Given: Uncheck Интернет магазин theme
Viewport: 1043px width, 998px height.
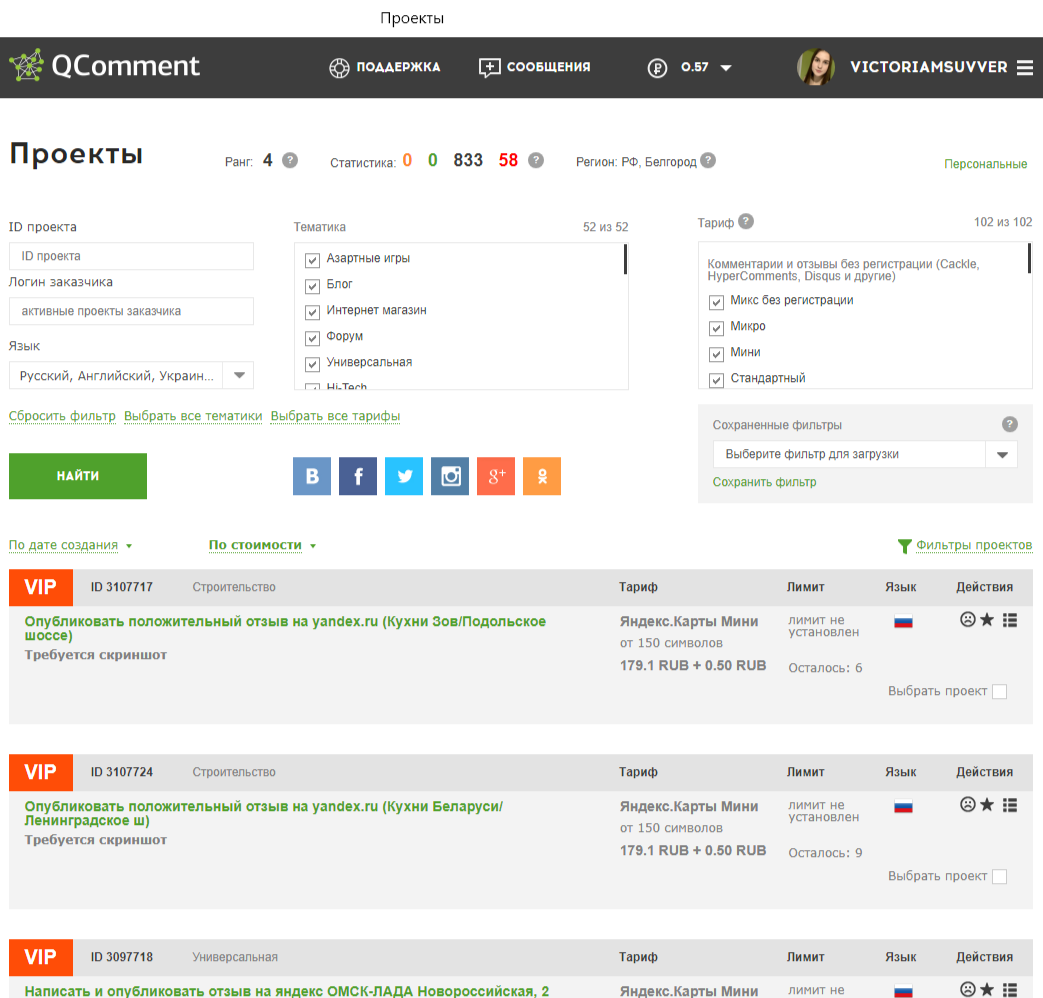Looking at the screenshot, I should coord(313,312).
